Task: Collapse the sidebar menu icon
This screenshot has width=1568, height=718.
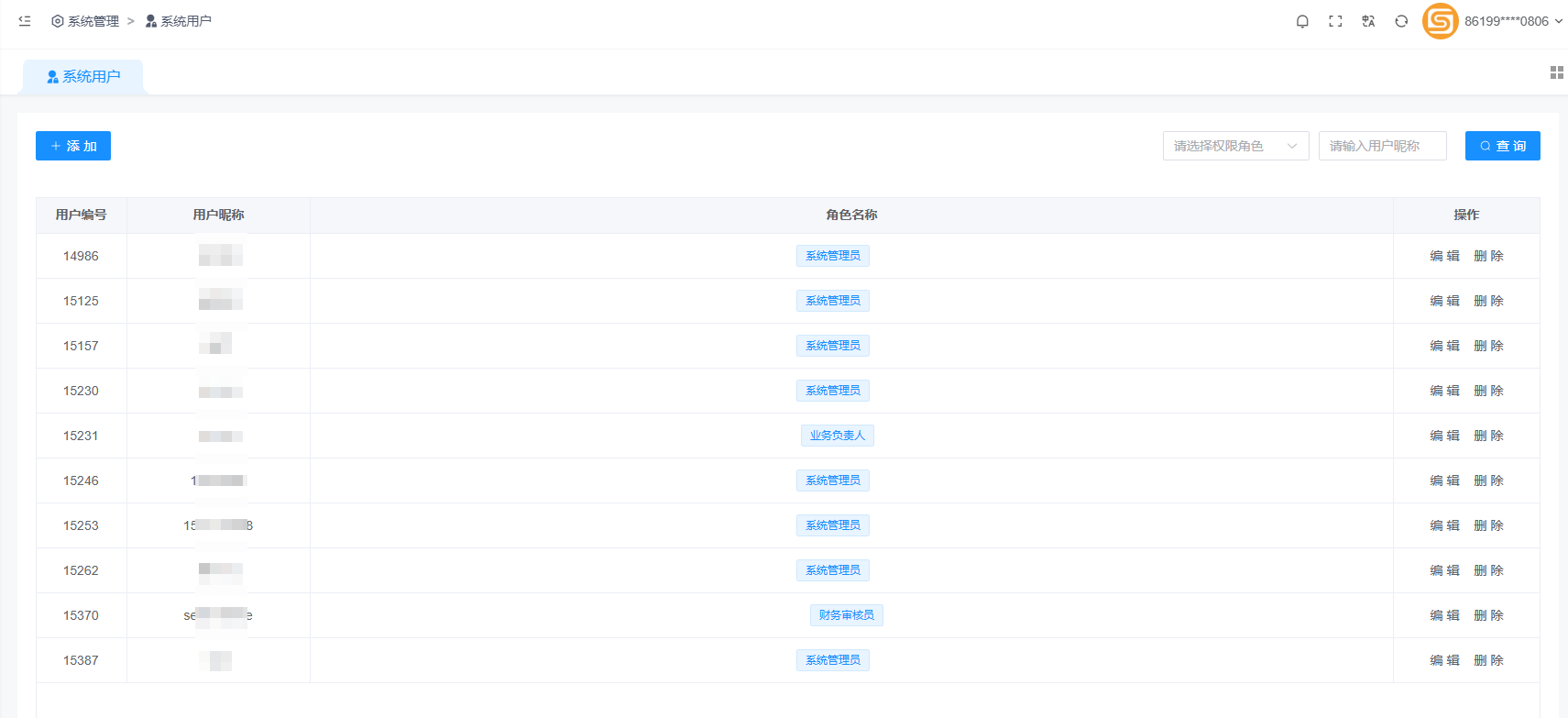Action: pyautogui.click(x=25, y=21)
